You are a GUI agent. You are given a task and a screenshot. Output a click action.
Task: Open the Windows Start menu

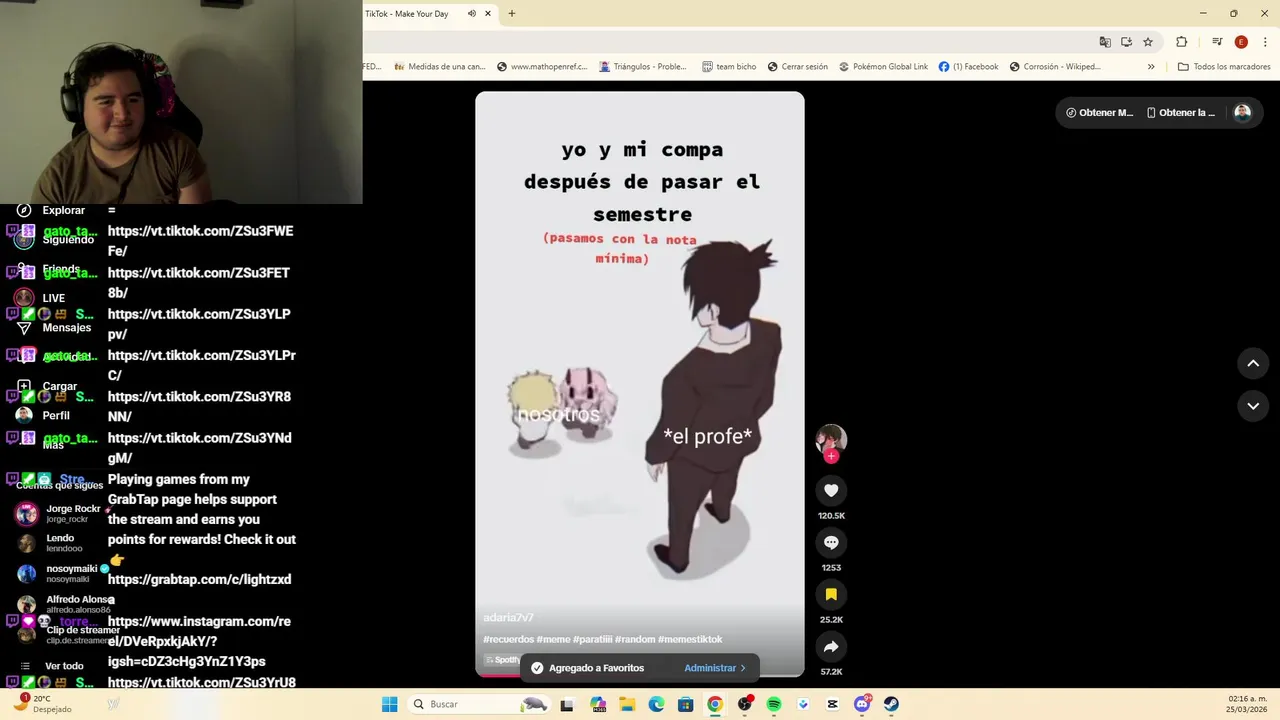(390, 704)
